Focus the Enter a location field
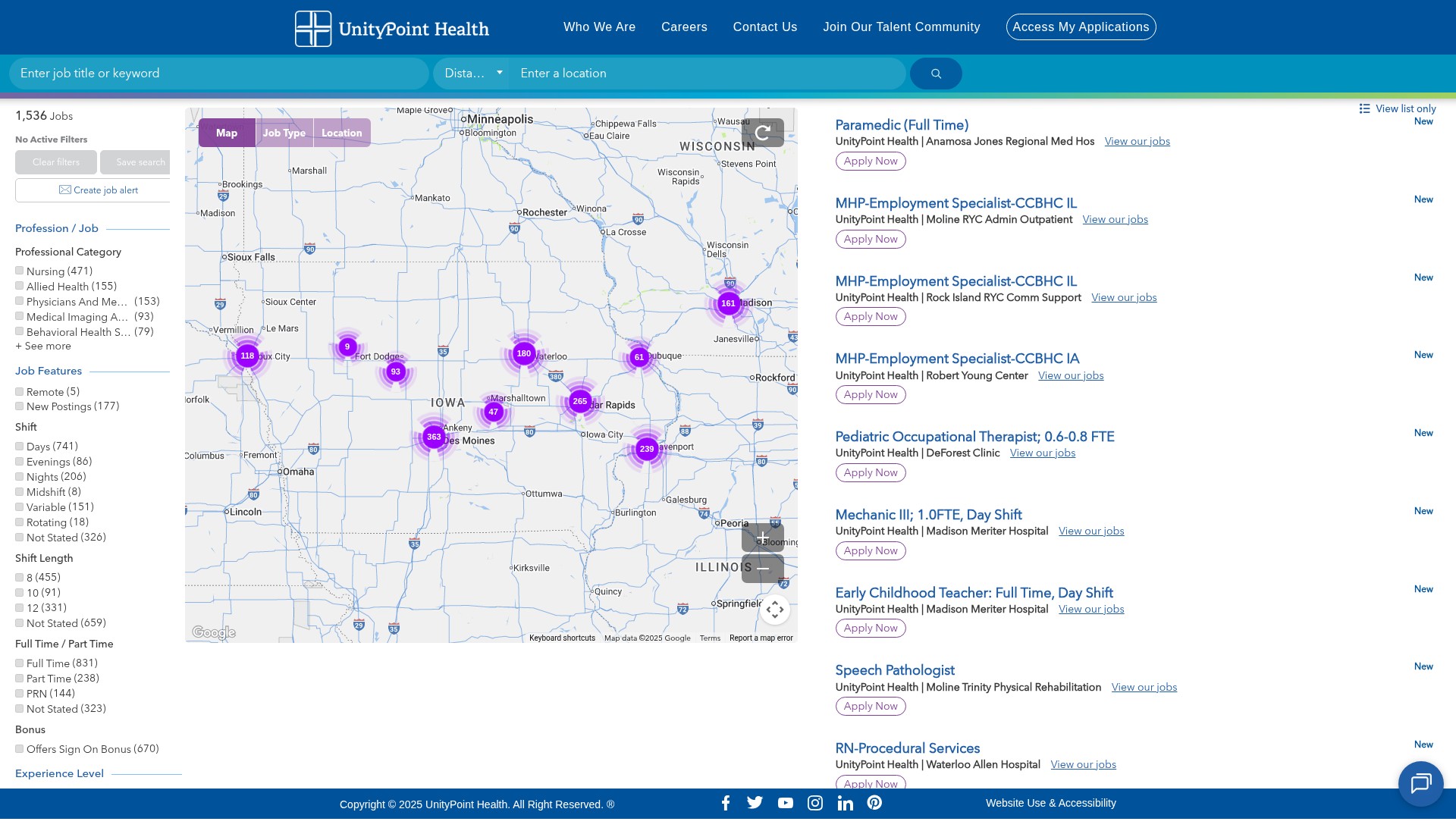Screen dimensions: 1456x834 (708, 74)
